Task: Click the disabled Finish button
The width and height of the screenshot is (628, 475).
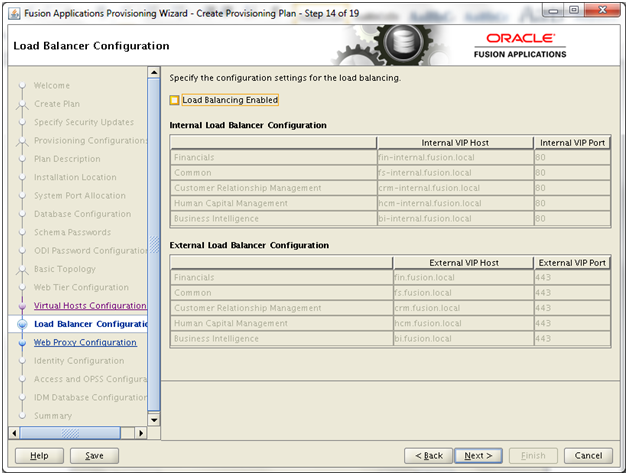Action: (533, 456)
